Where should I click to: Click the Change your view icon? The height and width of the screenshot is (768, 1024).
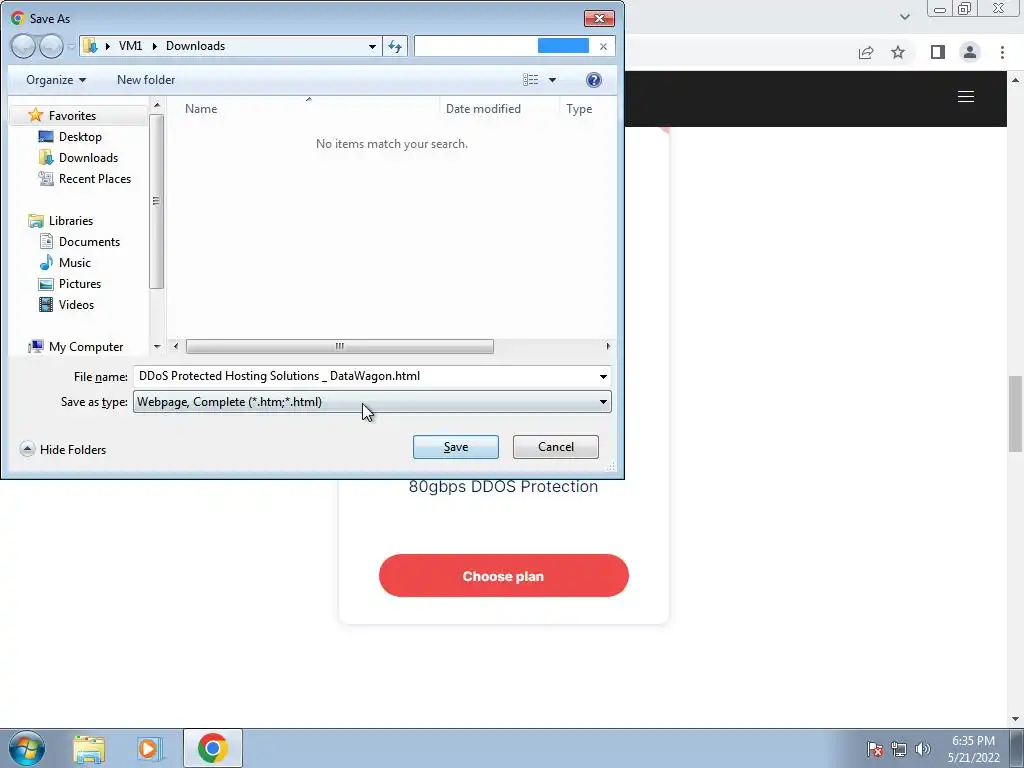[531, 80]
